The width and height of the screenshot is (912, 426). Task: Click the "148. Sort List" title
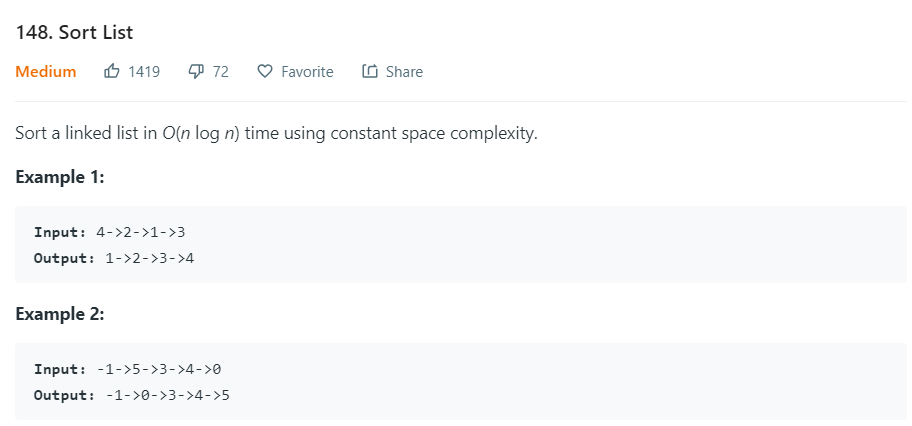[x=74, y=33]
